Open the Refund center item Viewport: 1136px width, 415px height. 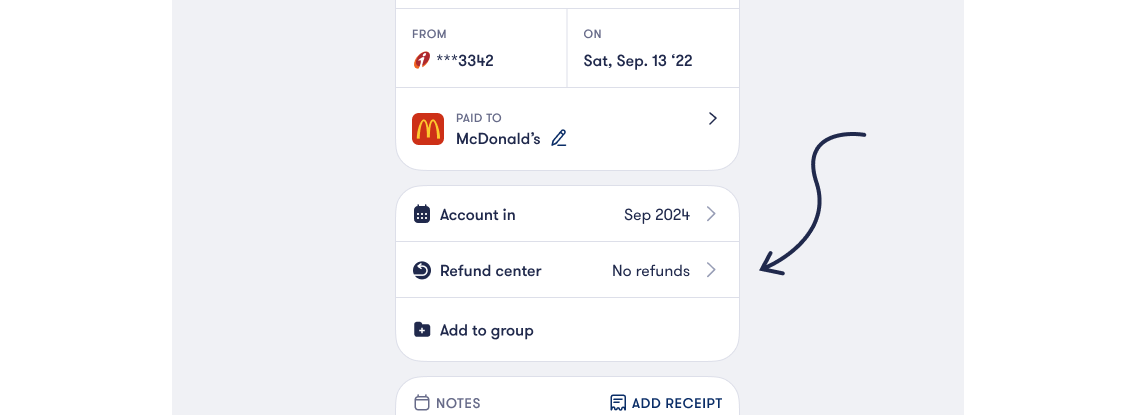(x=490, y=271)
